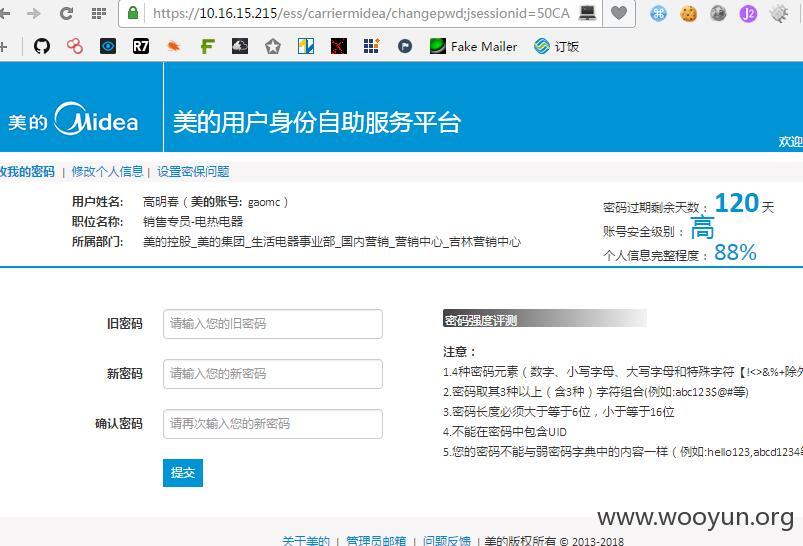This screenshot has height=546, width=803.
Task: Click the gray globe extension icon
Action: pyautogui.click(x=719, y=13)
